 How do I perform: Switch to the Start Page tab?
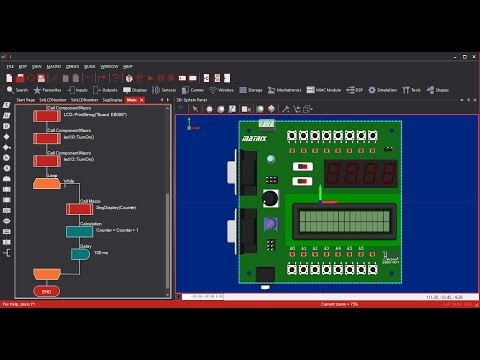[x=26, y=100]
